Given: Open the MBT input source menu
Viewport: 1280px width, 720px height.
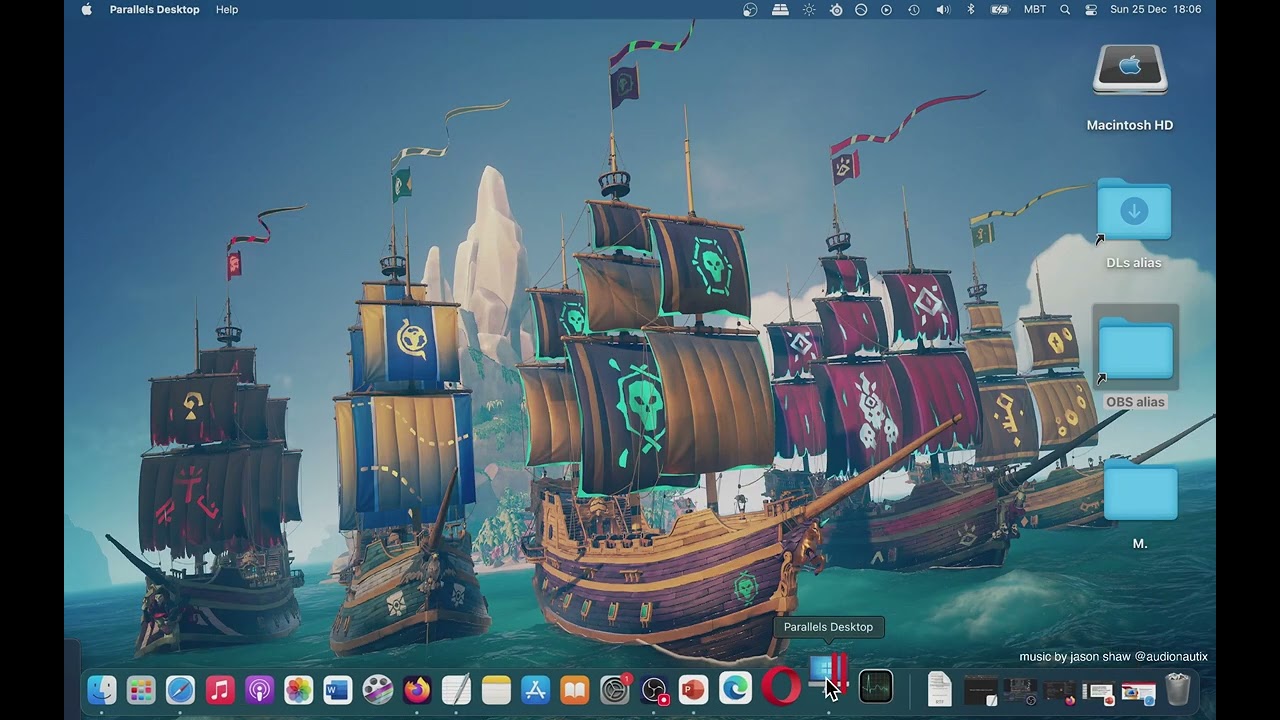Looking at the screenshot, I should pos(1035,9).
